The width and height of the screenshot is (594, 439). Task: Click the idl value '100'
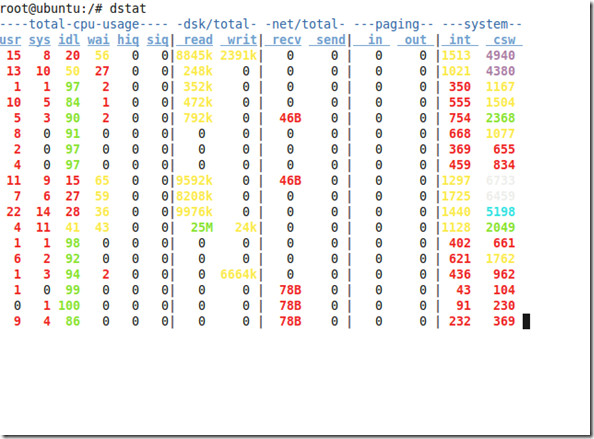[x=69, y=305]
